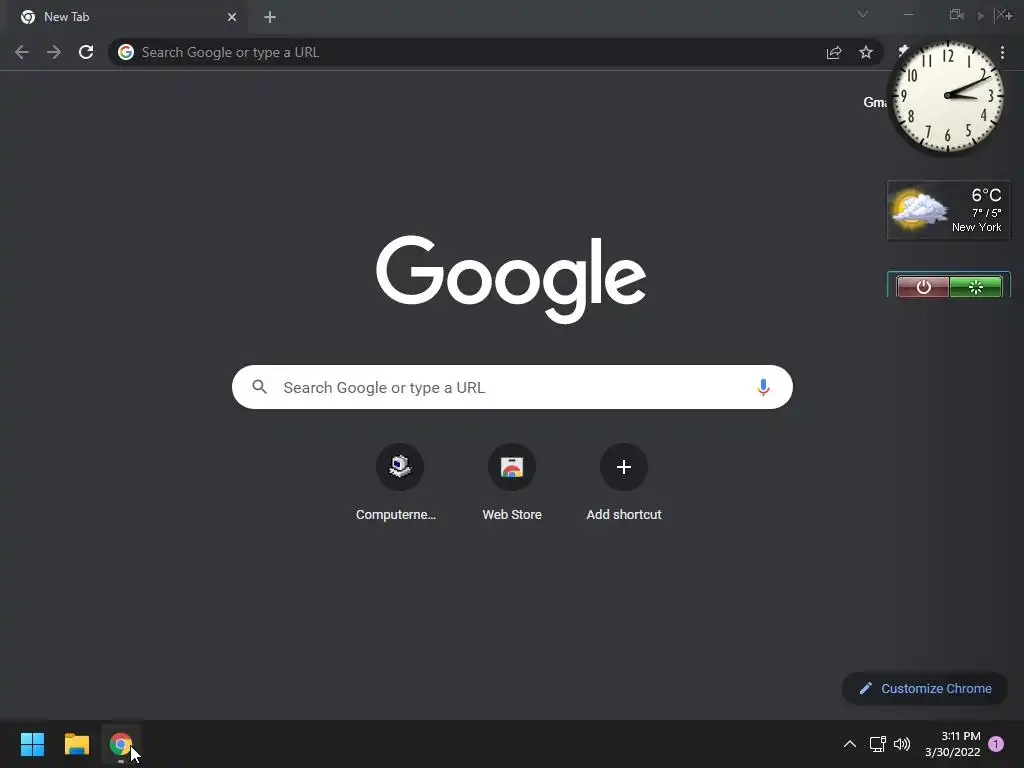Screen dimensions: 1024x768
Task: Click the Google icon in the address bar
Action: pyautogui.click(x=126, y=52)
